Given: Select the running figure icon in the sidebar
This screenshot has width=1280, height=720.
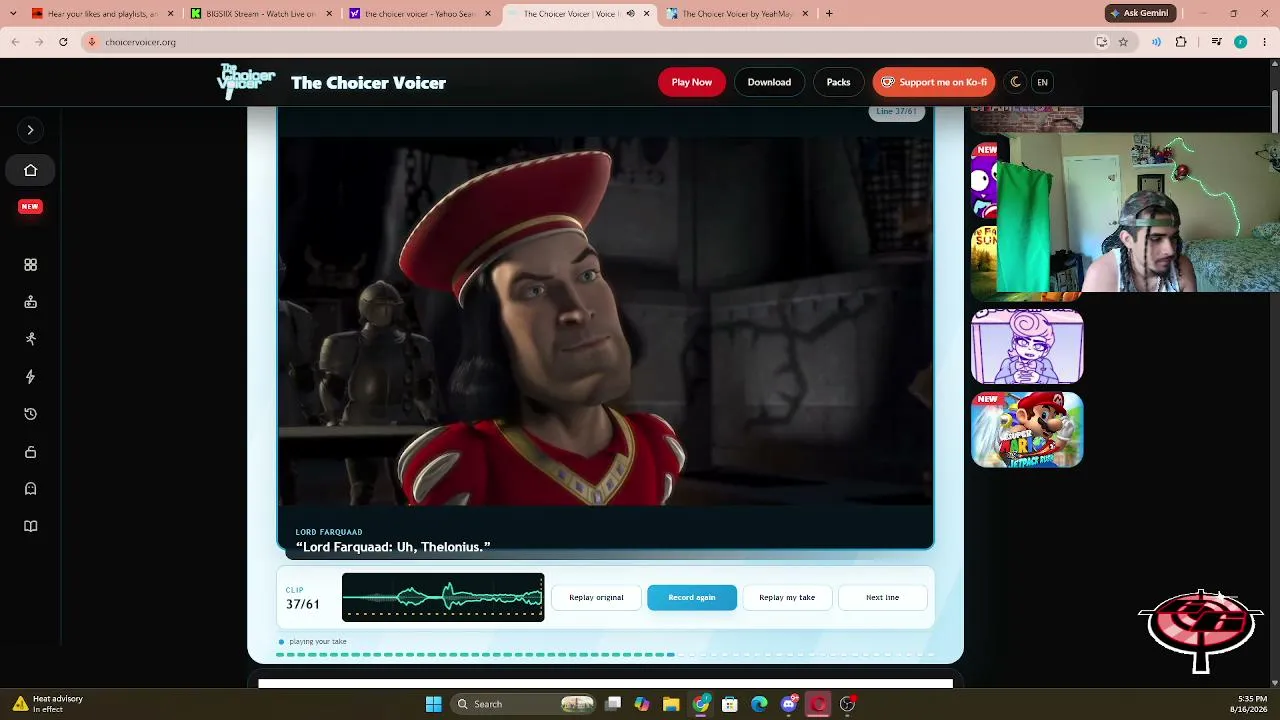Looking at the screenshot, I should [30, 339].
